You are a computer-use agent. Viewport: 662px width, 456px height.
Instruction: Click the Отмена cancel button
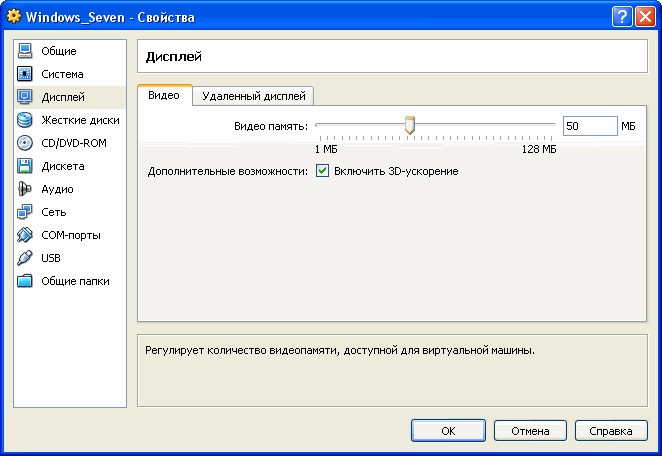(531, 431)
